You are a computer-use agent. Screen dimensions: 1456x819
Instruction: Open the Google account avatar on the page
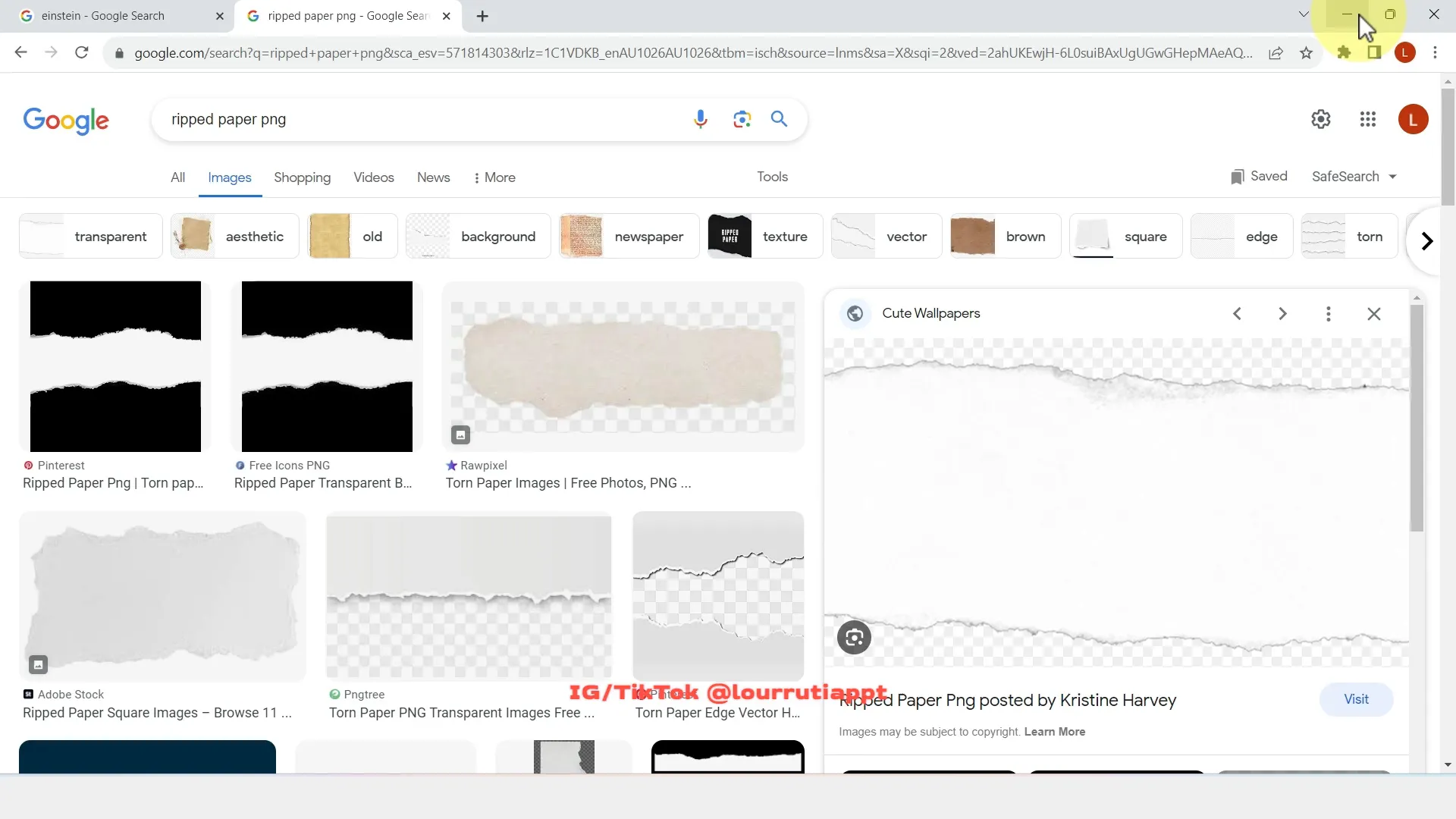1413,119
